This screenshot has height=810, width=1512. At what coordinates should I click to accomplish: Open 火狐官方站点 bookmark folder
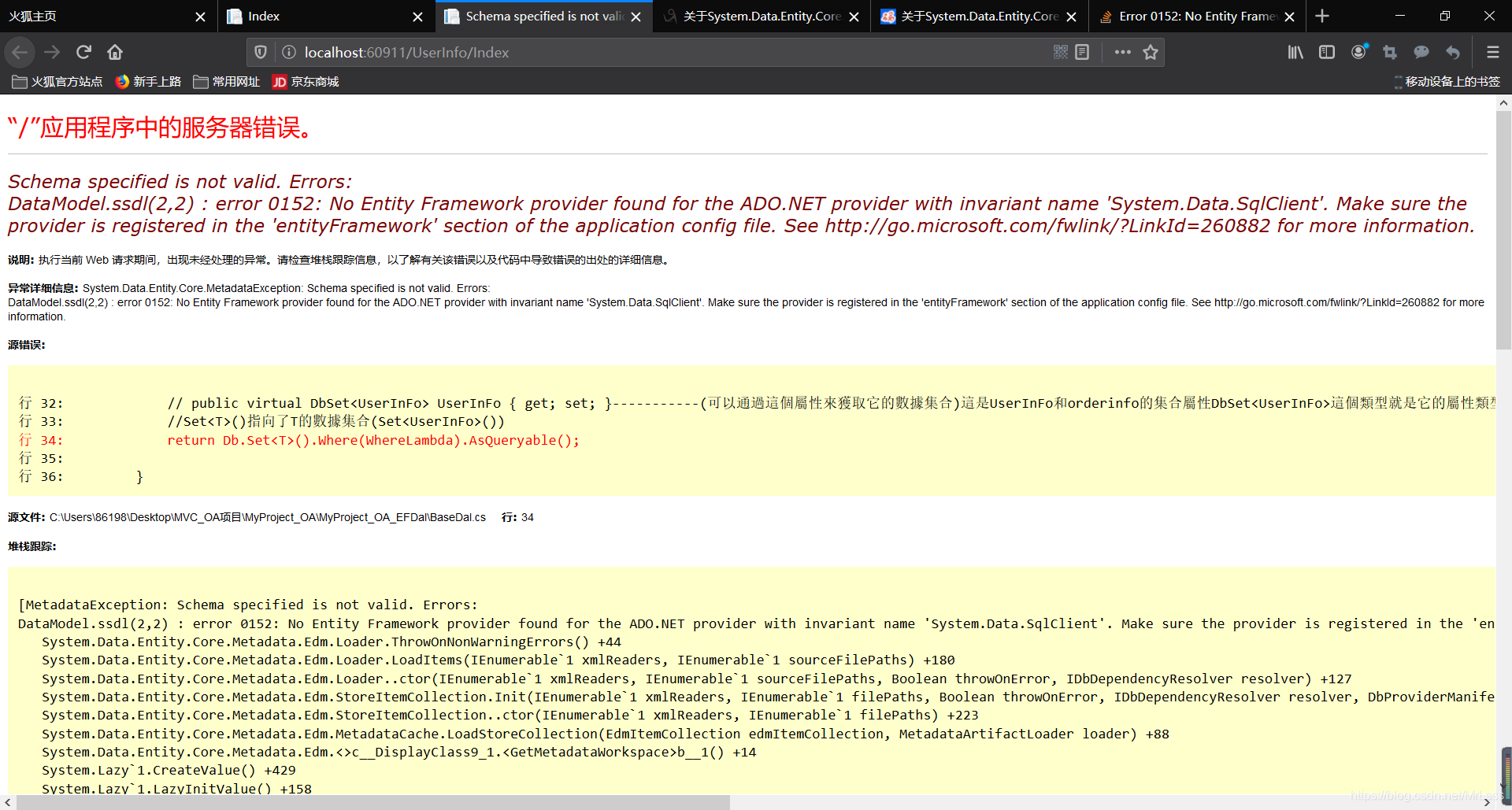coord(57,82)
